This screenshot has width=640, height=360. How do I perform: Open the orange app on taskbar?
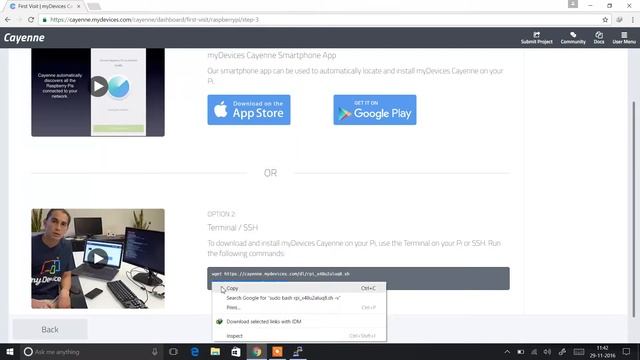tap(277, 351)
